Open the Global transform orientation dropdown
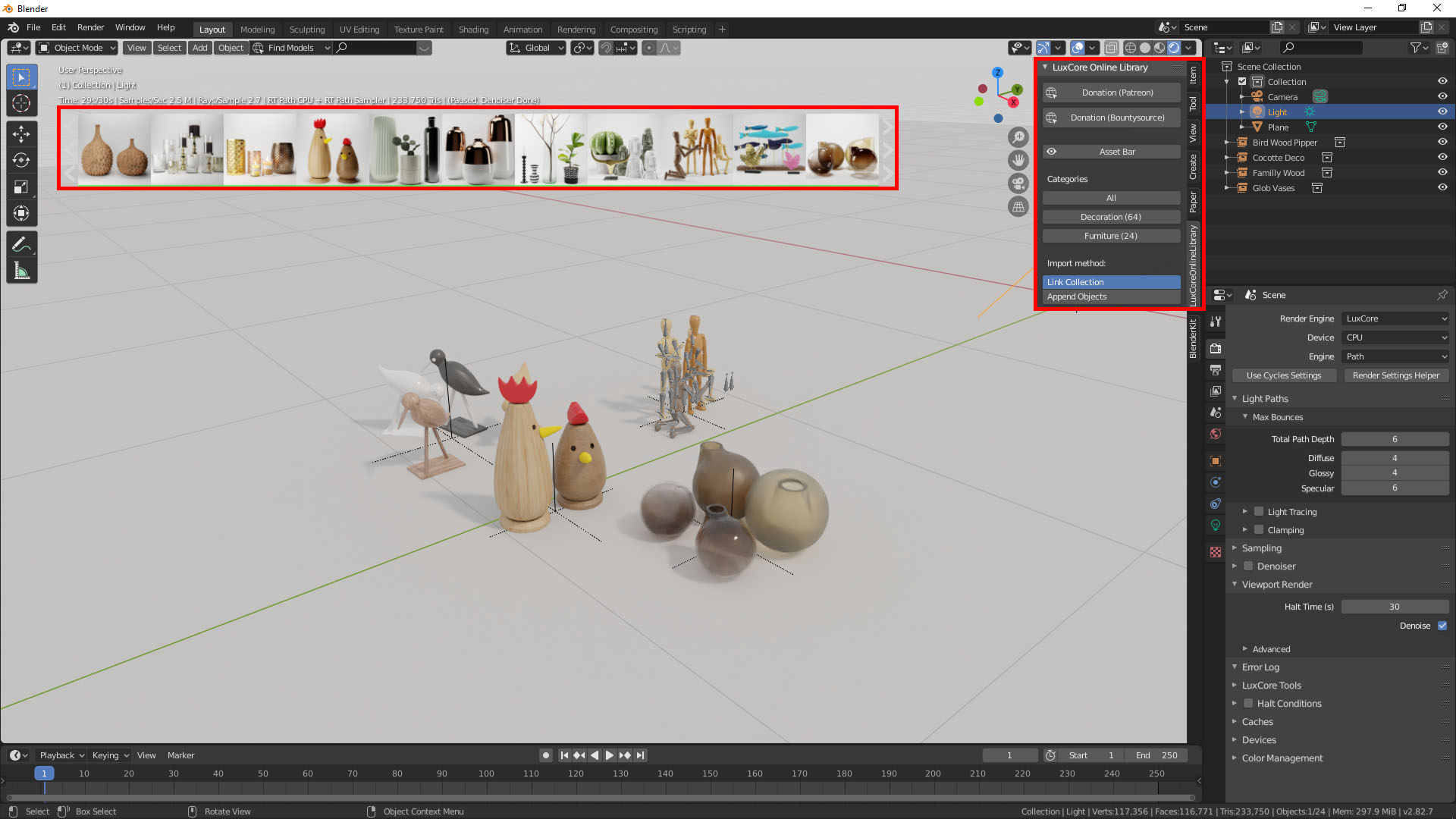This screenshot has height=819, width=1456. click(536, 48)
